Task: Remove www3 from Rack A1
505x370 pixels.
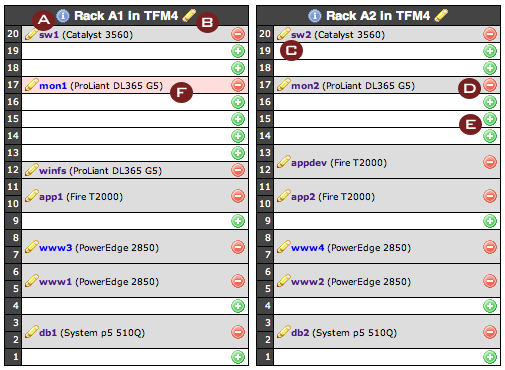Action: click(238, 247)
